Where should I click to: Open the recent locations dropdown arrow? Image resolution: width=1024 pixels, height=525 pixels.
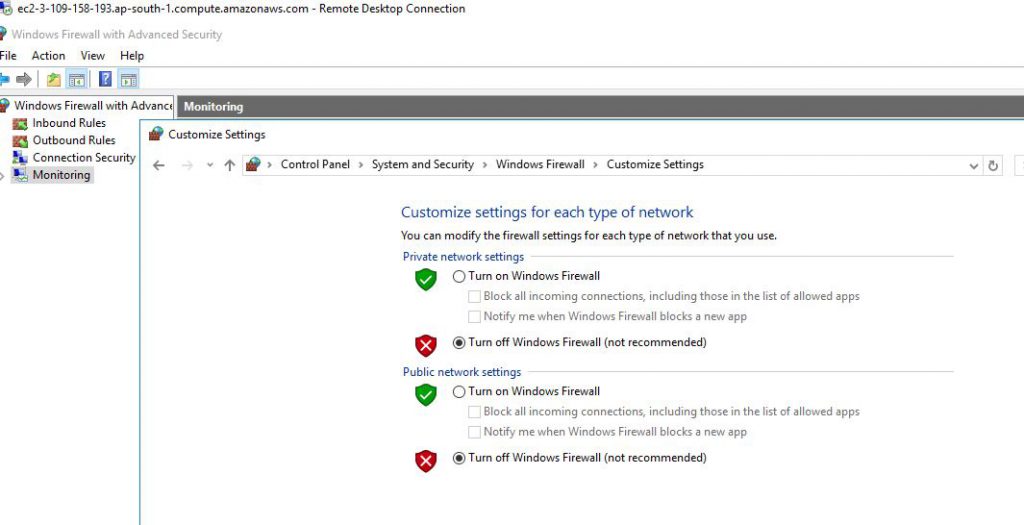click(210, 165)
